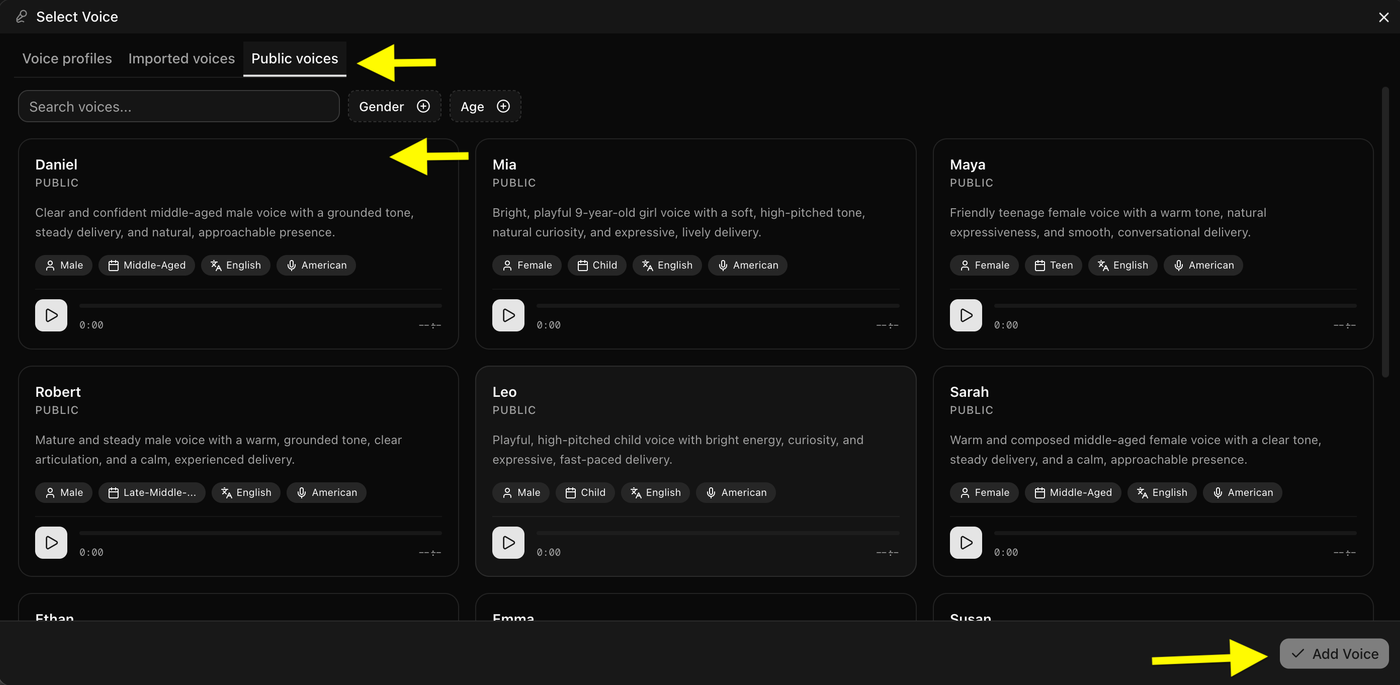Screen dimensions: 1400x685
Task: Play Mia's voice sample
Action: click(508, 315)
